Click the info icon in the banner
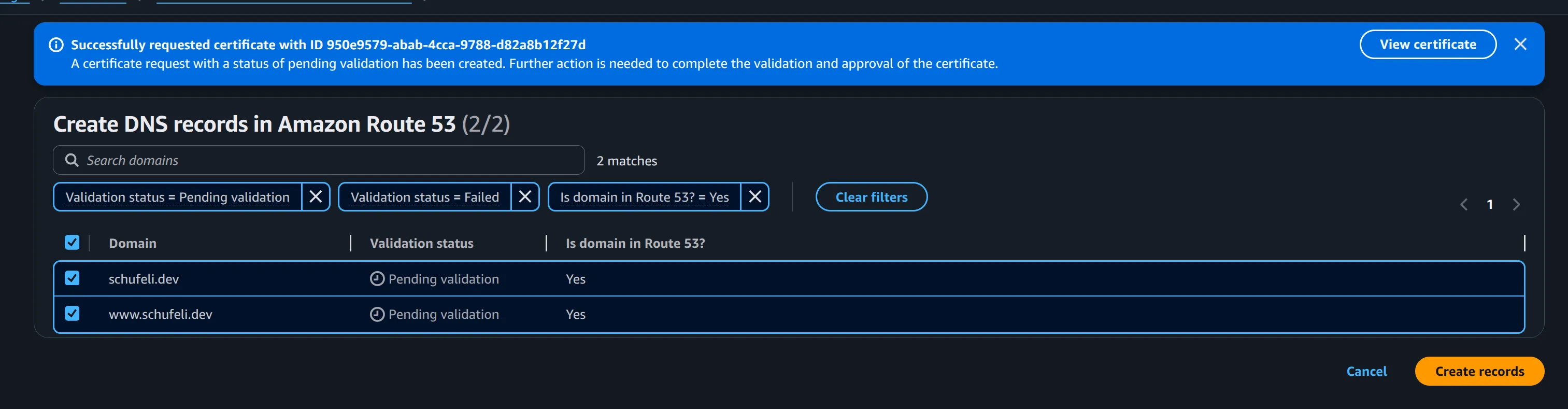 click(x=56, y=45)
